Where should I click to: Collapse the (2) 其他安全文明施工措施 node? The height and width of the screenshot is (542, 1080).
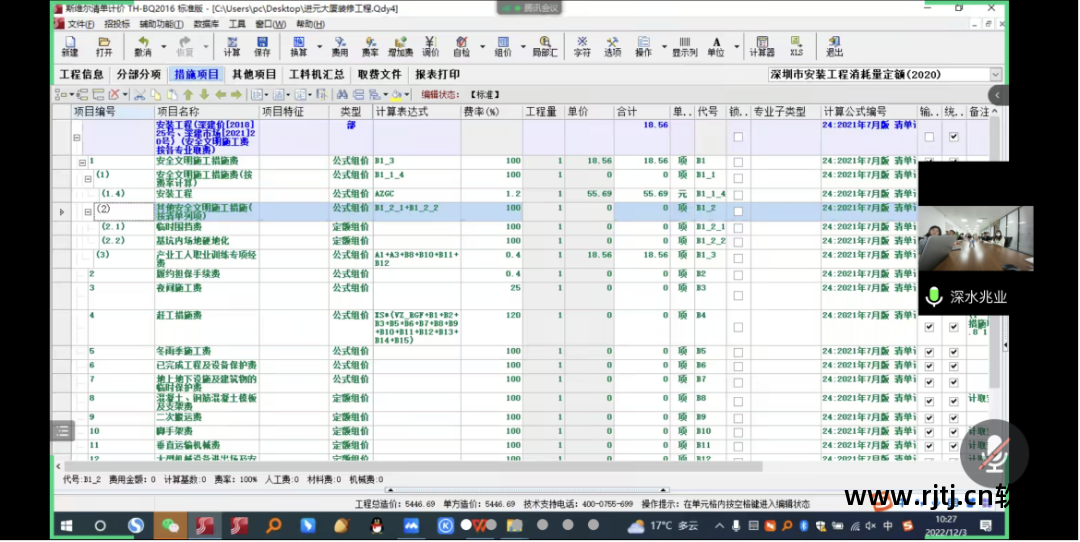pyautogui.click(x=88, y=212)
